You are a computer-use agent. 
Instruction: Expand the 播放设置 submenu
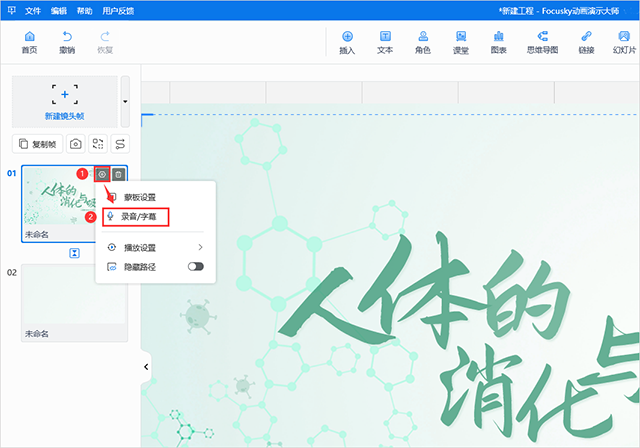click(x=155, y=248)
